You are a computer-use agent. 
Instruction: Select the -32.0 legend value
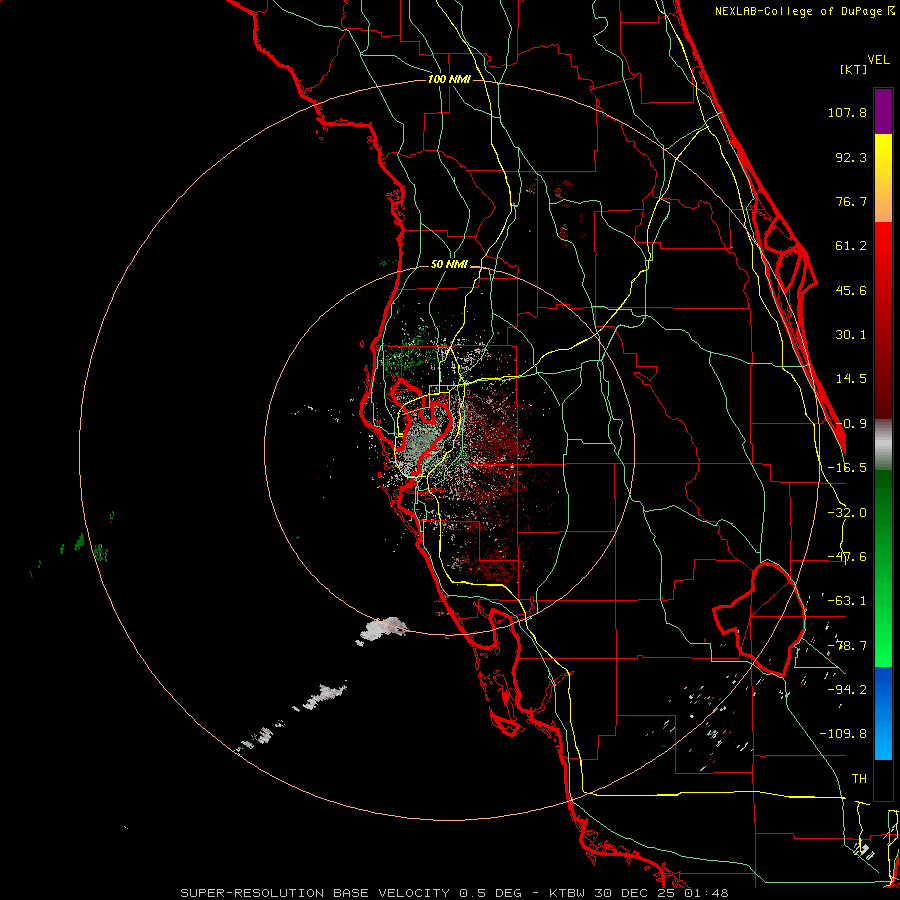pos(847,513)
